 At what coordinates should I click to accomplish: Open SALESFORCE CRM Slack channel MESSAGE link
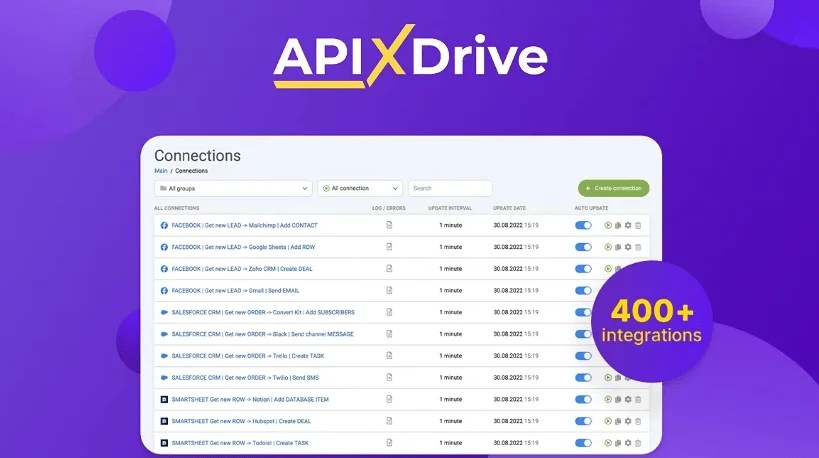(263, 334)
